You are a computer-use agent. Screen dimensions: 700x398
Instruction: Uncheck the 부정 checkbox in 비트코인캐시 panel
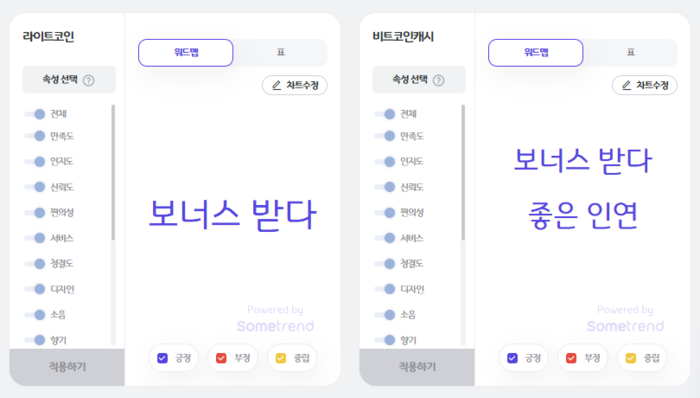pos(571,358)
